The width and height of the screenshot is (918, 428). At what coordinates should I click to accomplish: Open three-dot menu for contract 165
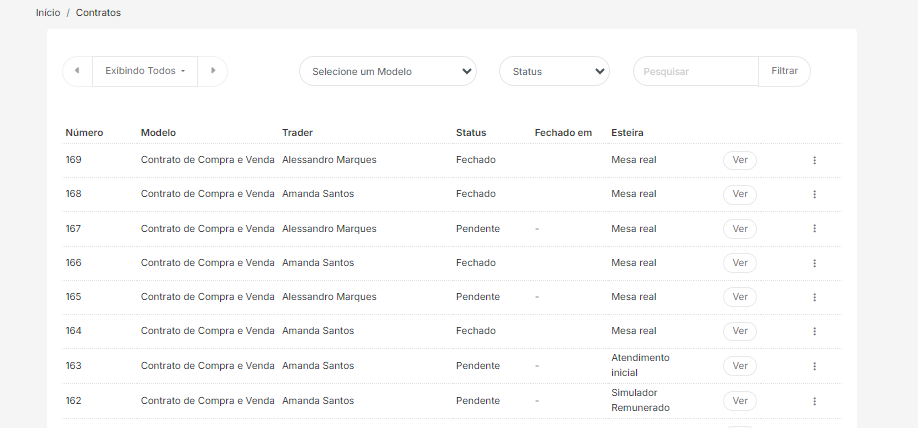[814, 297]
